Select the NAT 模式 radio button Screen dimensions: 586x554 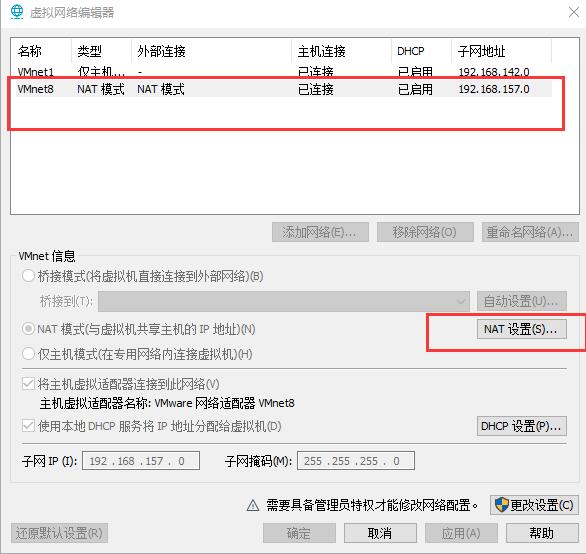[x=28, y=329]
